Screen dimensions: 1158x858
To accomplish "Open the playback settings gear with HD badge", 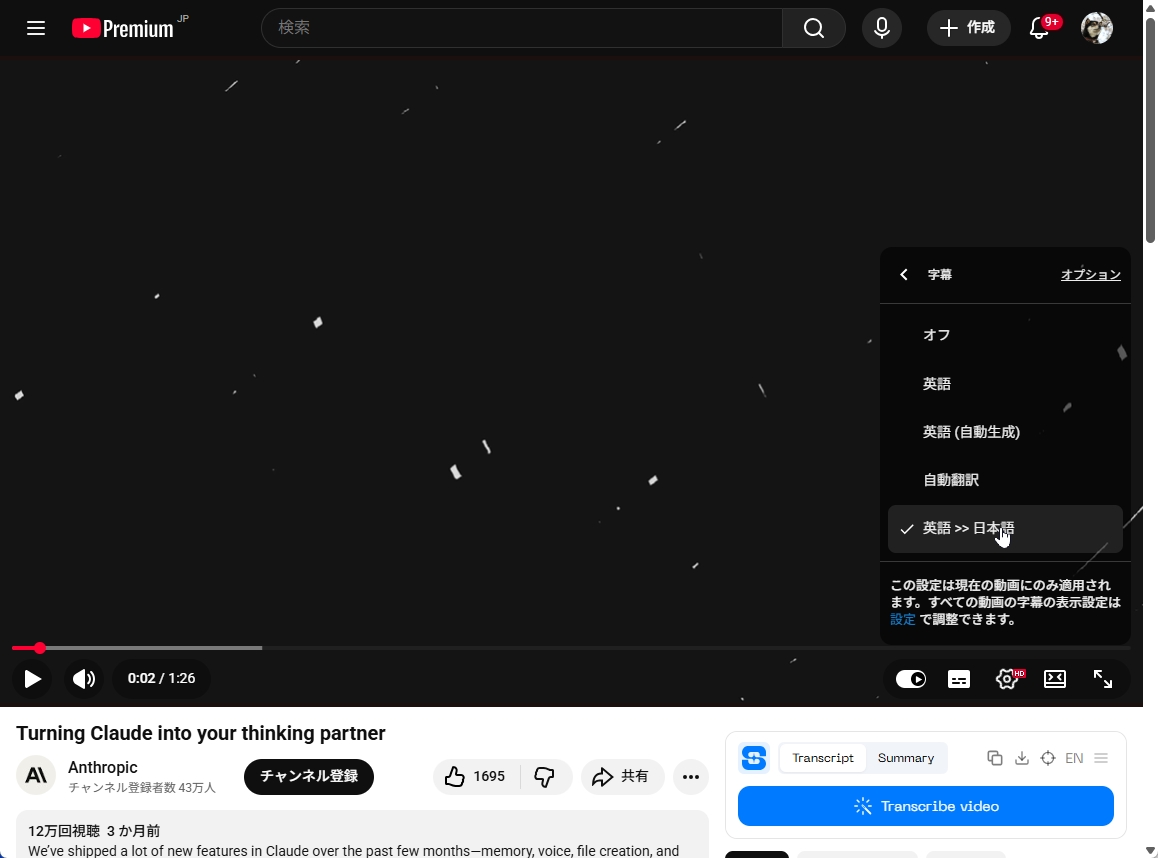I will coord(1007,678).
